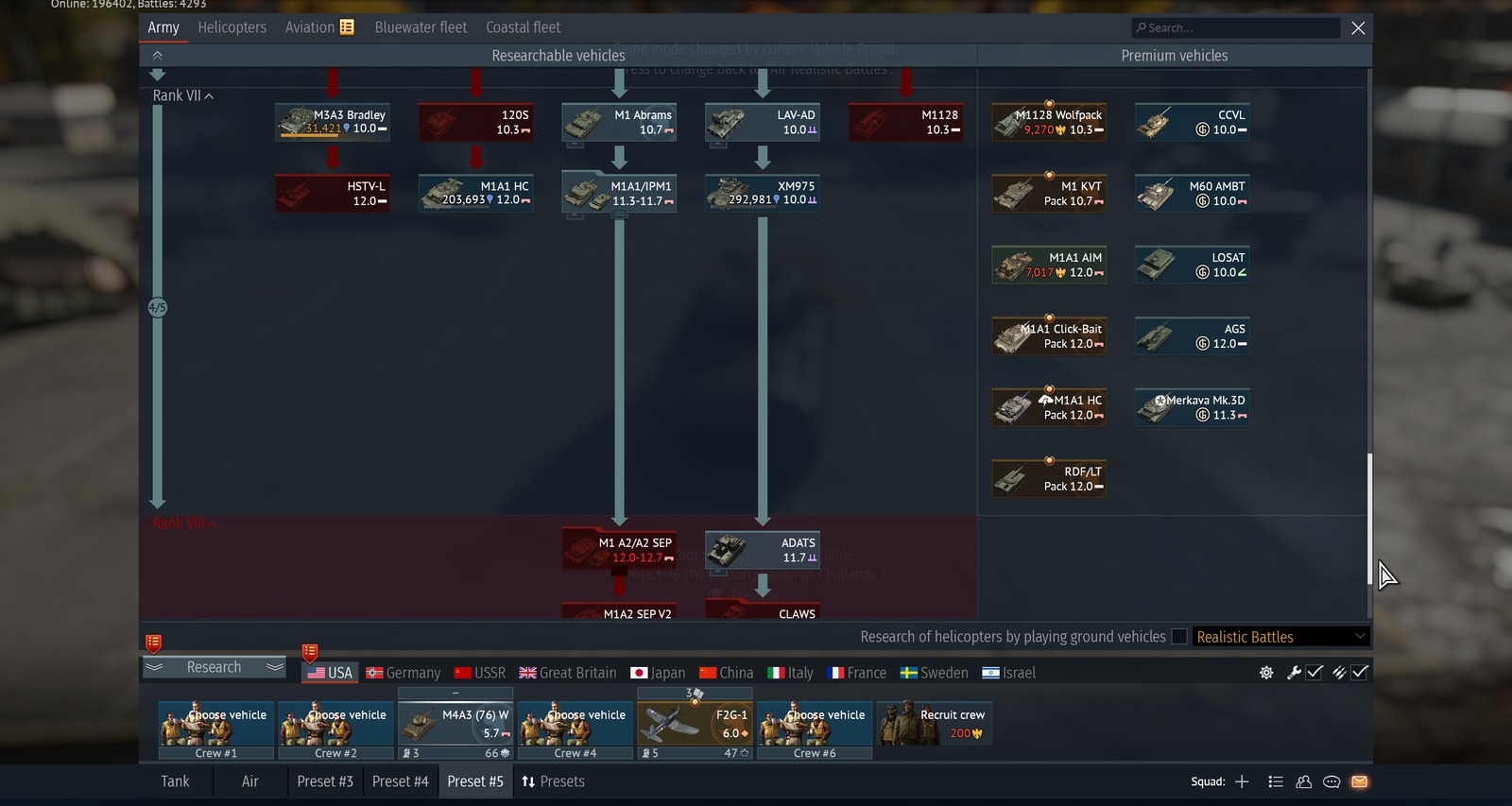Select the M60 AMBT premium vehicle
Image resolution: width=1512 pixels, height=806 pixels.
point(1193,194)
